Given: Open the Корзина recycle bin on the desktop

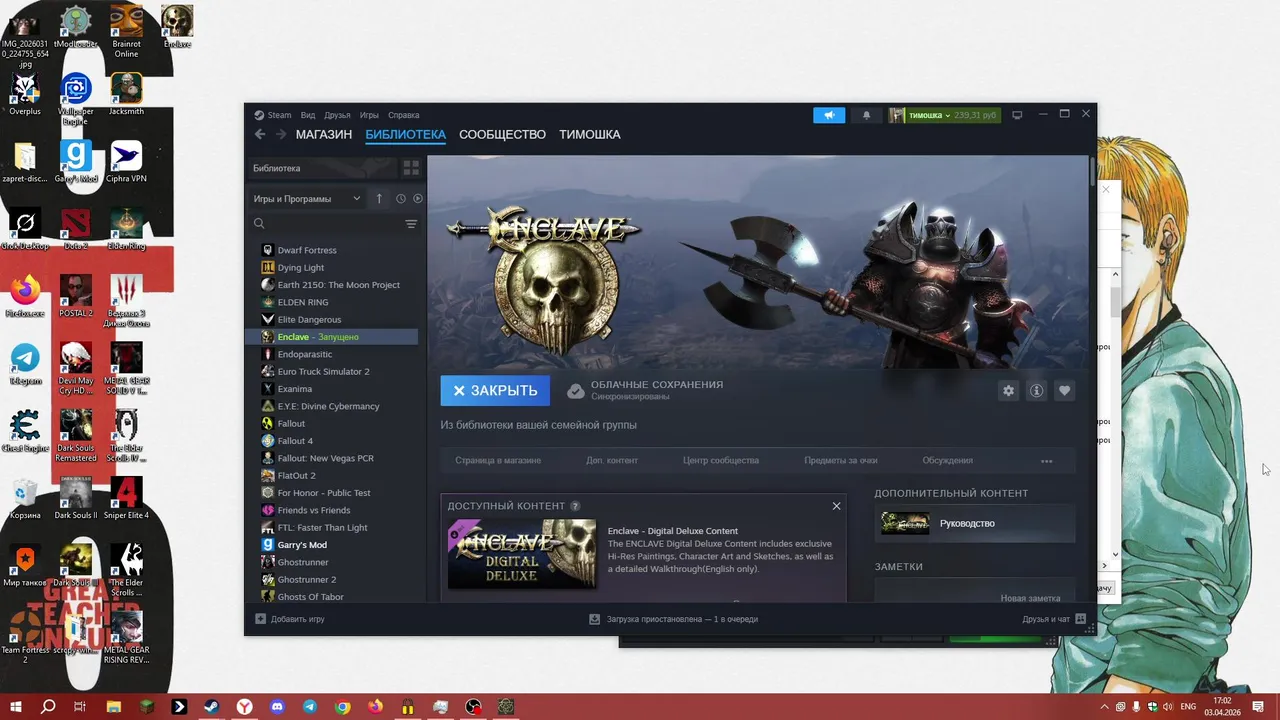Looking at the screenshot, I should tap(25, 498).
